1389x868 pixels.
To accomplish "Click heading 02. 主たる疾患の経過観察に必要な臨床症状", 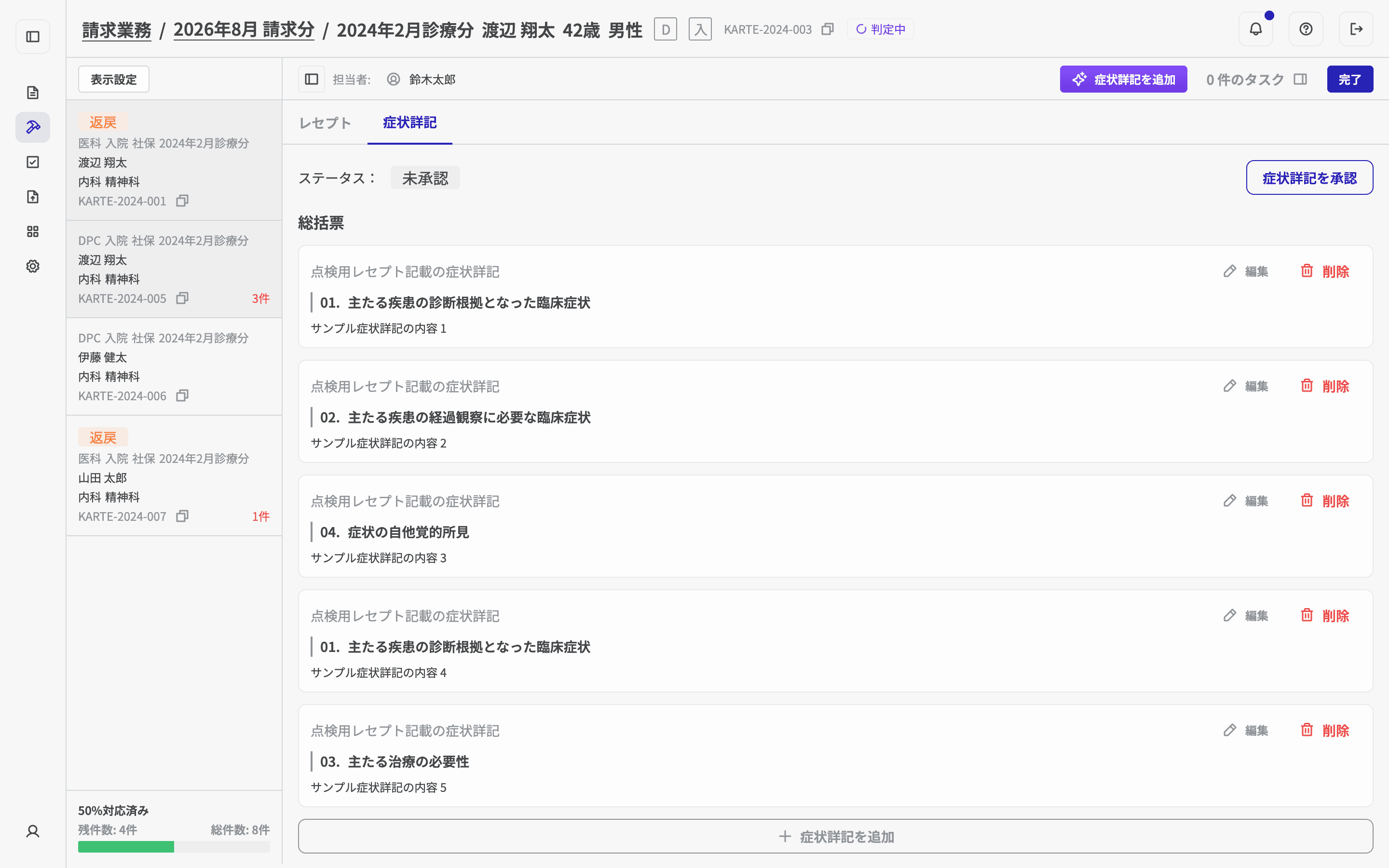I will pyautogui.click(x=455, y=417).
